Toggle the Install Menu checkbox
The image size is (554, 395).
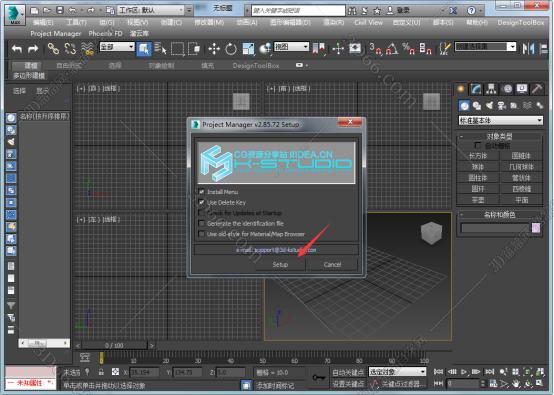201,192
